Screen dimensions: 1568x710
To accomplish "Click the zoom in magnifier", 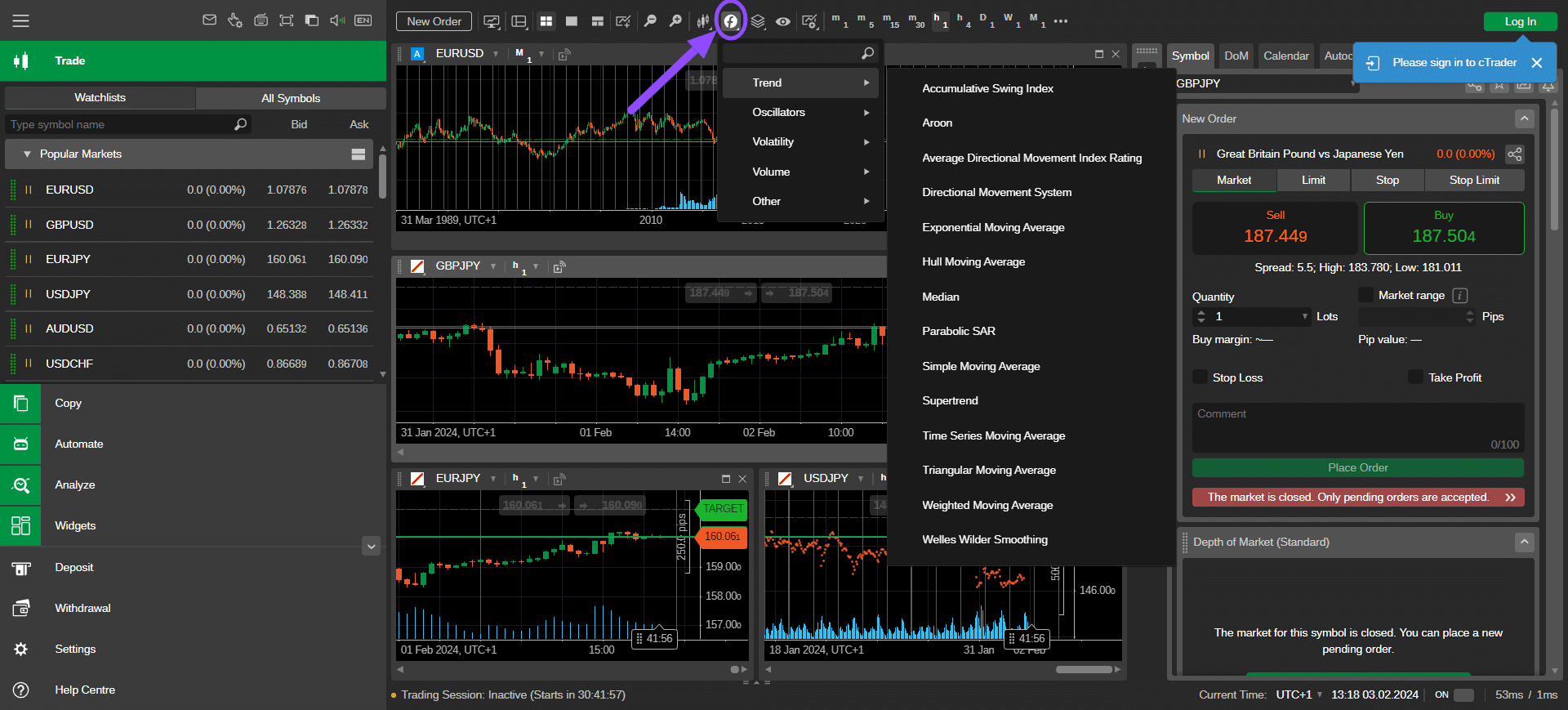I will click(x=675, y=21).
